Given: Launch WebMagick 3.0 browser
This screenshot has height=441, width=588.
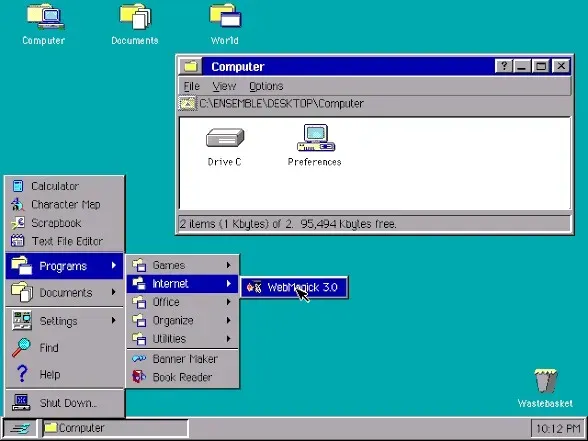Looking at the screenshot, I should point(294,288).
